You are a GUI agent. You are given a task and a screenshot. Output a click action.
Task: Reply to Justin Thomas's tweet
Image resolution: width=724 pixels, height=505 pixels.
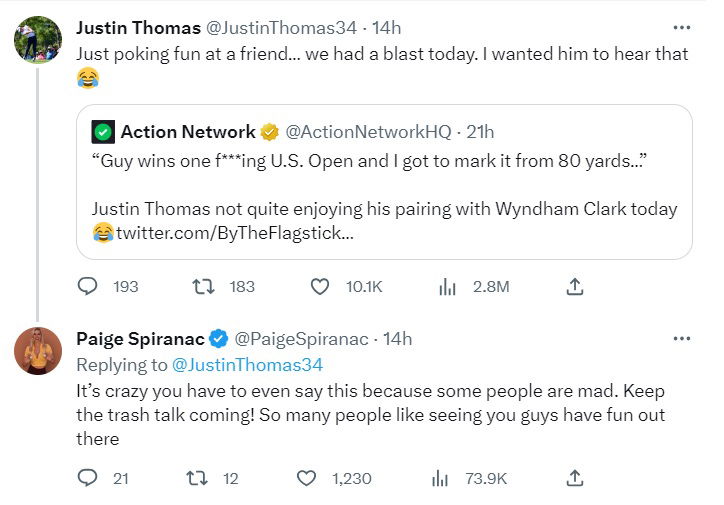(x=88, y=287)
